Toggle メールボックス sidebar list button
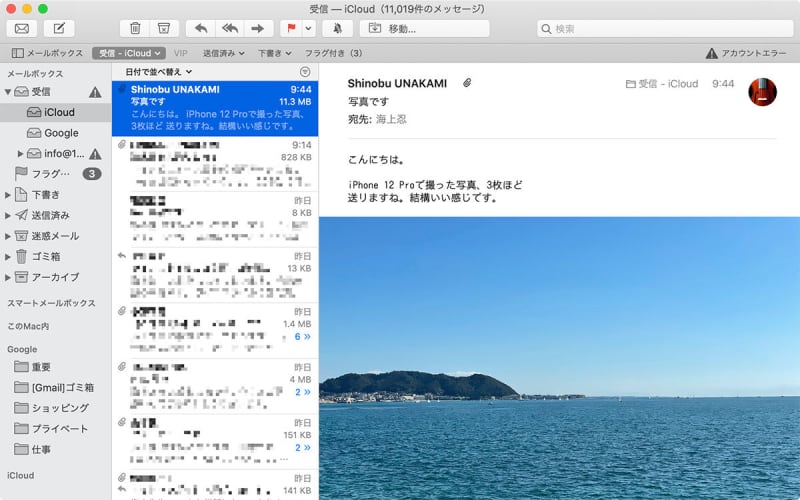The height and width of the screenshot is (500, 800). (47, 53)
